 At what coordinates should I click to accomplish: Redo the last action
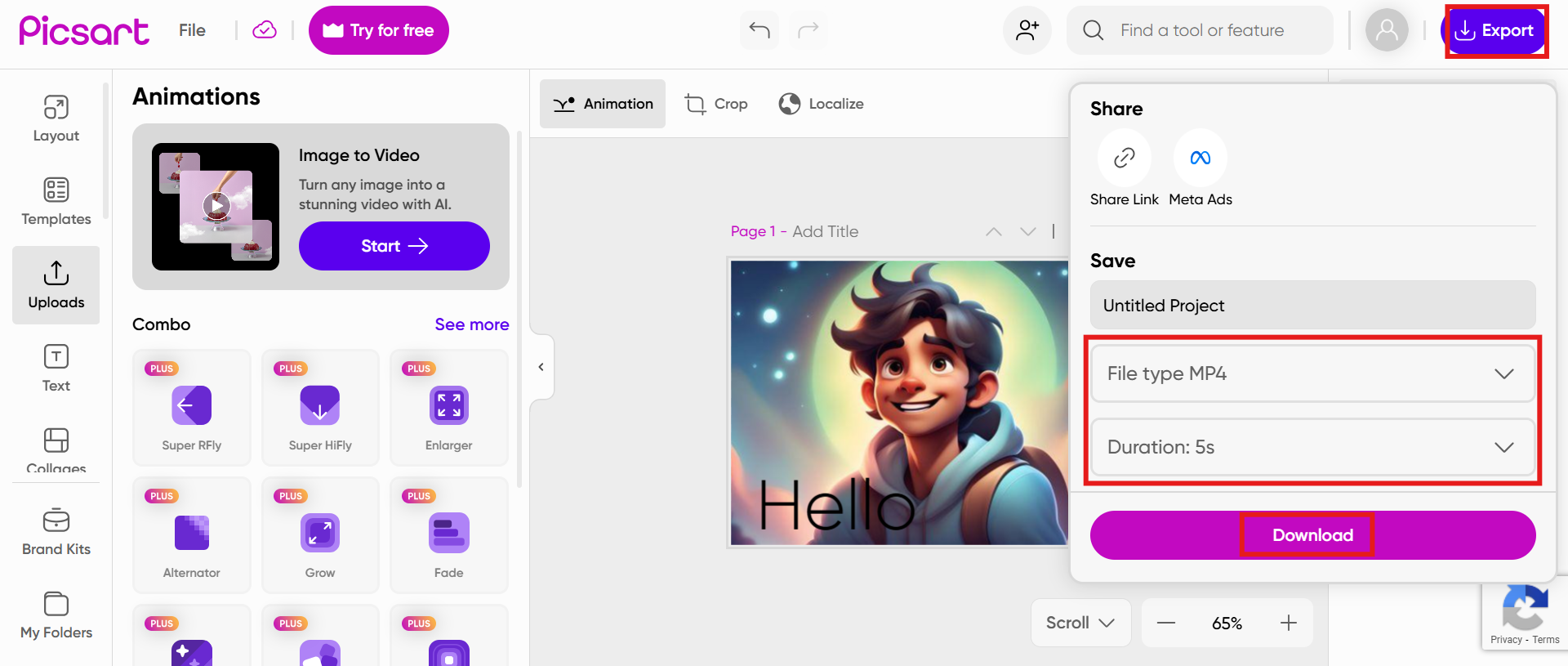(x=808, y=30)
